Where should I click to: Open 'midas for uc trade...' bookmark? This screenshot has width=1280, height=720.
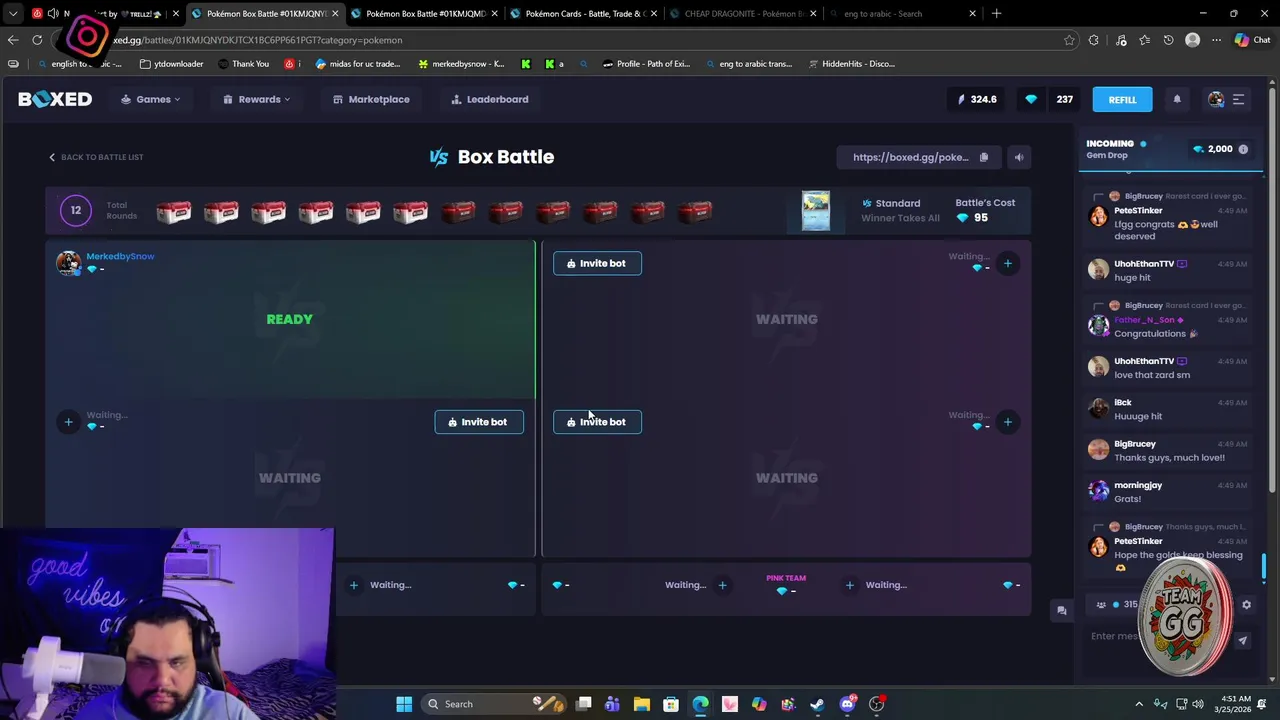(x=357, y=64)
